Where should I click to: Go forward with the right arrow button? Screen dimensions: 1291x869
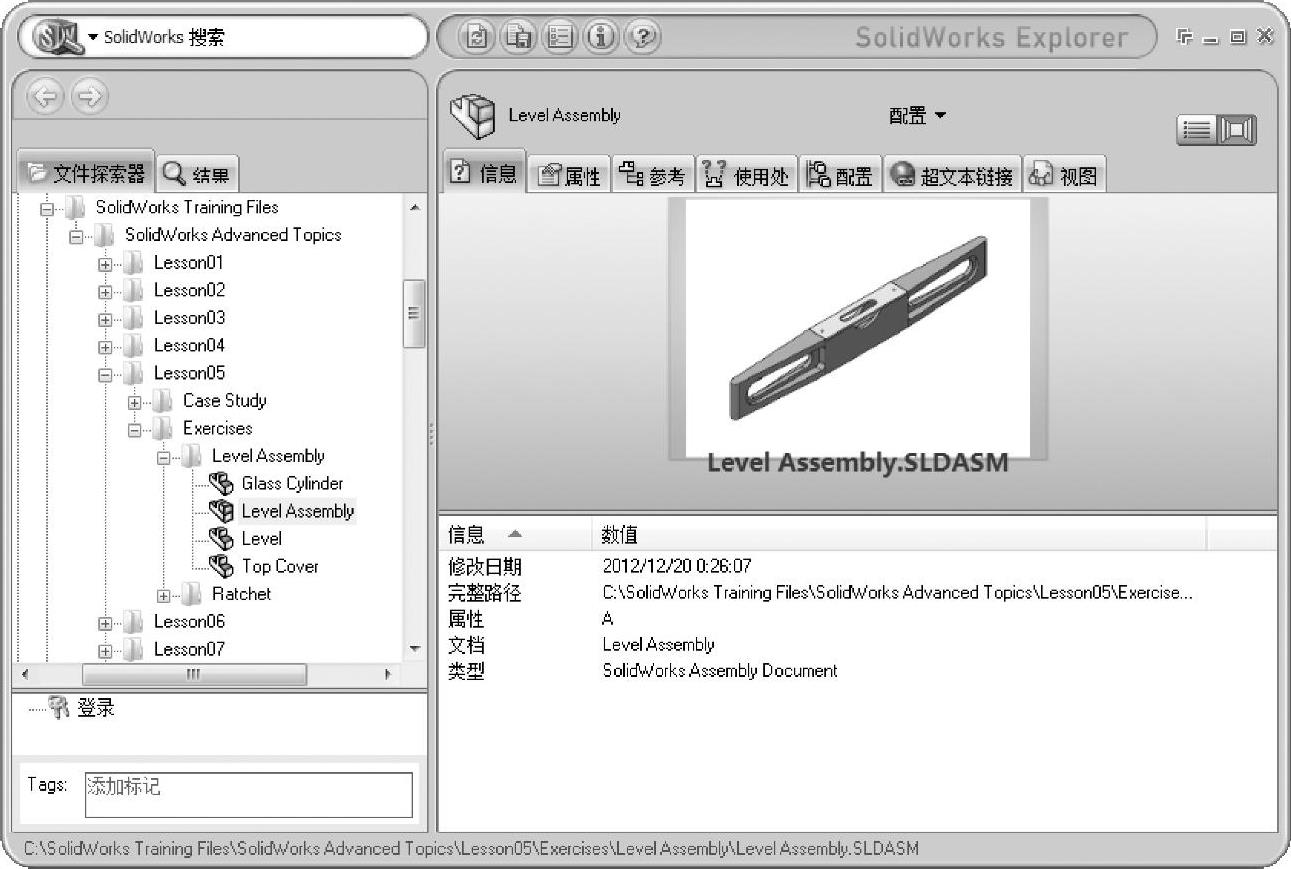[x=90, y=96]
